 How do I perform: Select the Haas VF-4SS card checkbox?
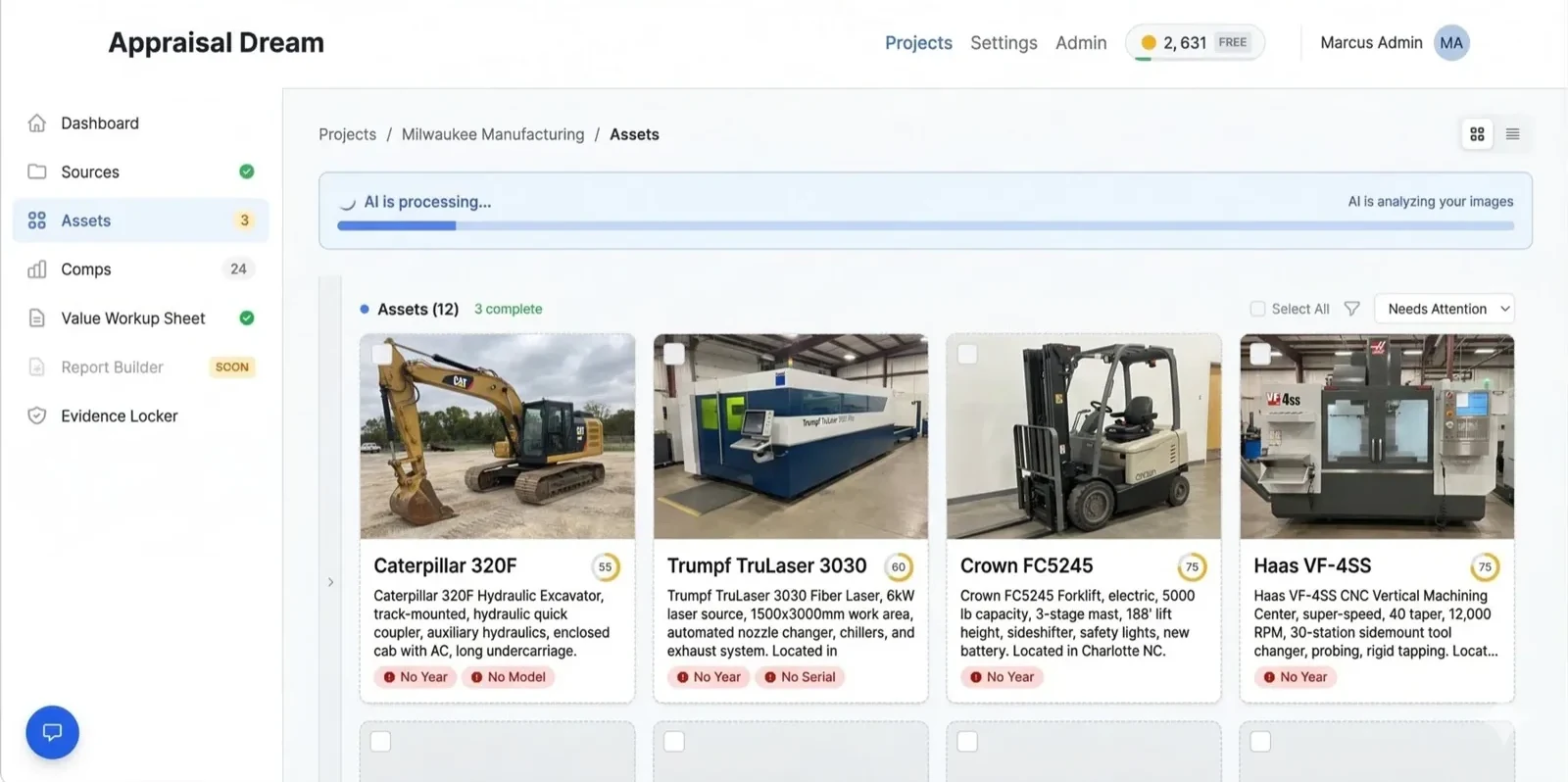click(x=1260, y=353)
